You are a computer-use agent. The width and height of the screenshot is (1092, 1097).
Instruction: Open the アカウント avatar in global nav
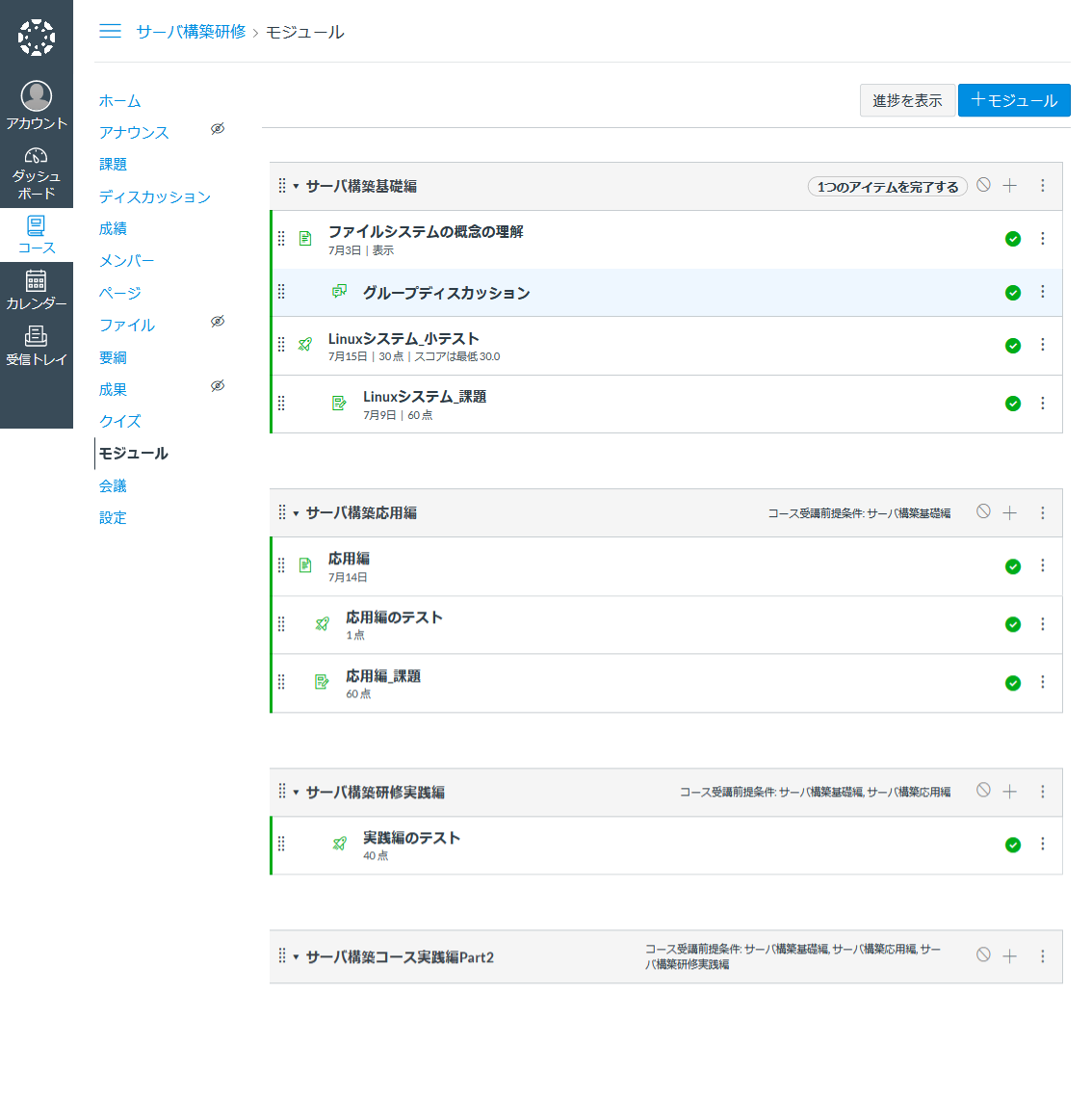[37, 105]
